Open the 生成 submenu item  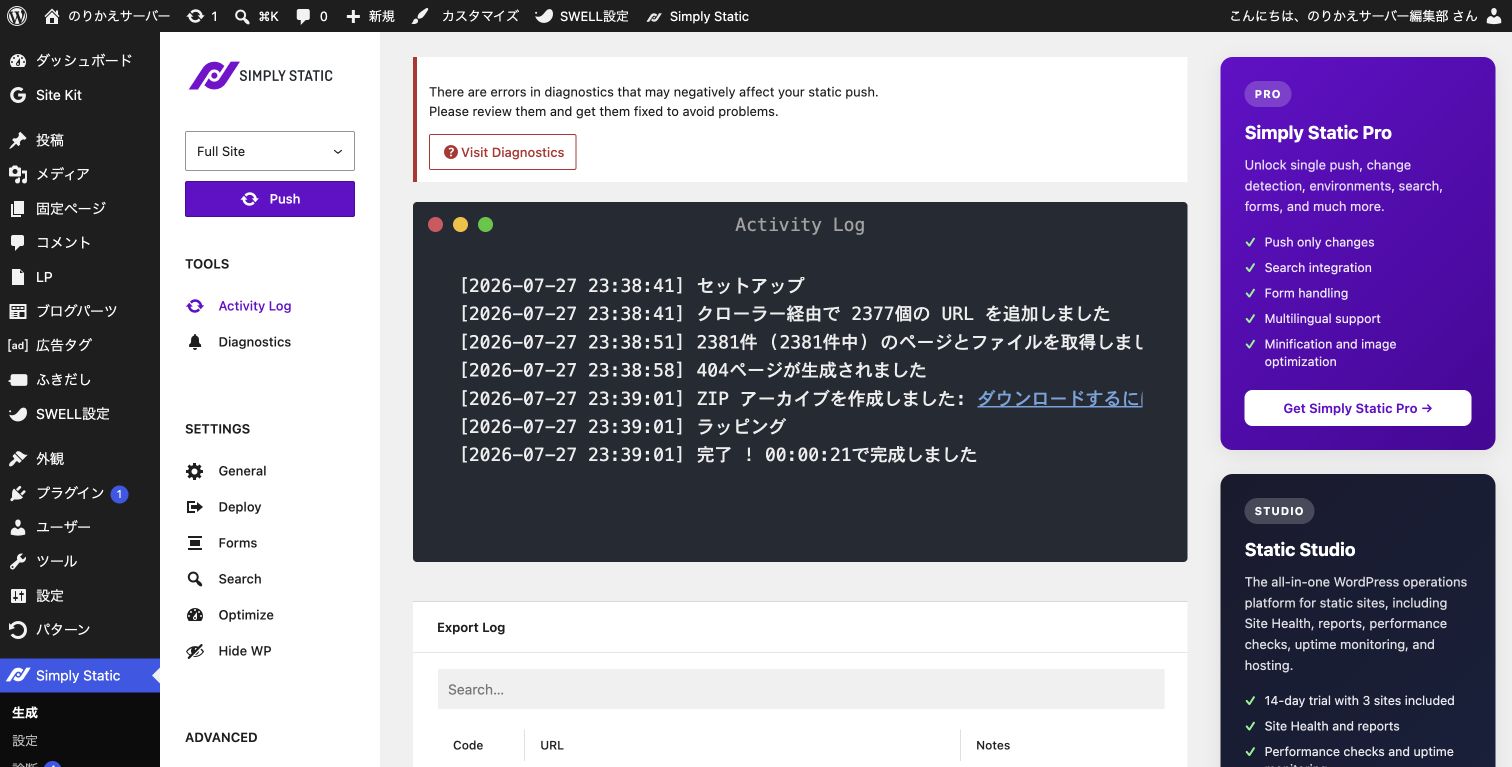coord(25,713)
